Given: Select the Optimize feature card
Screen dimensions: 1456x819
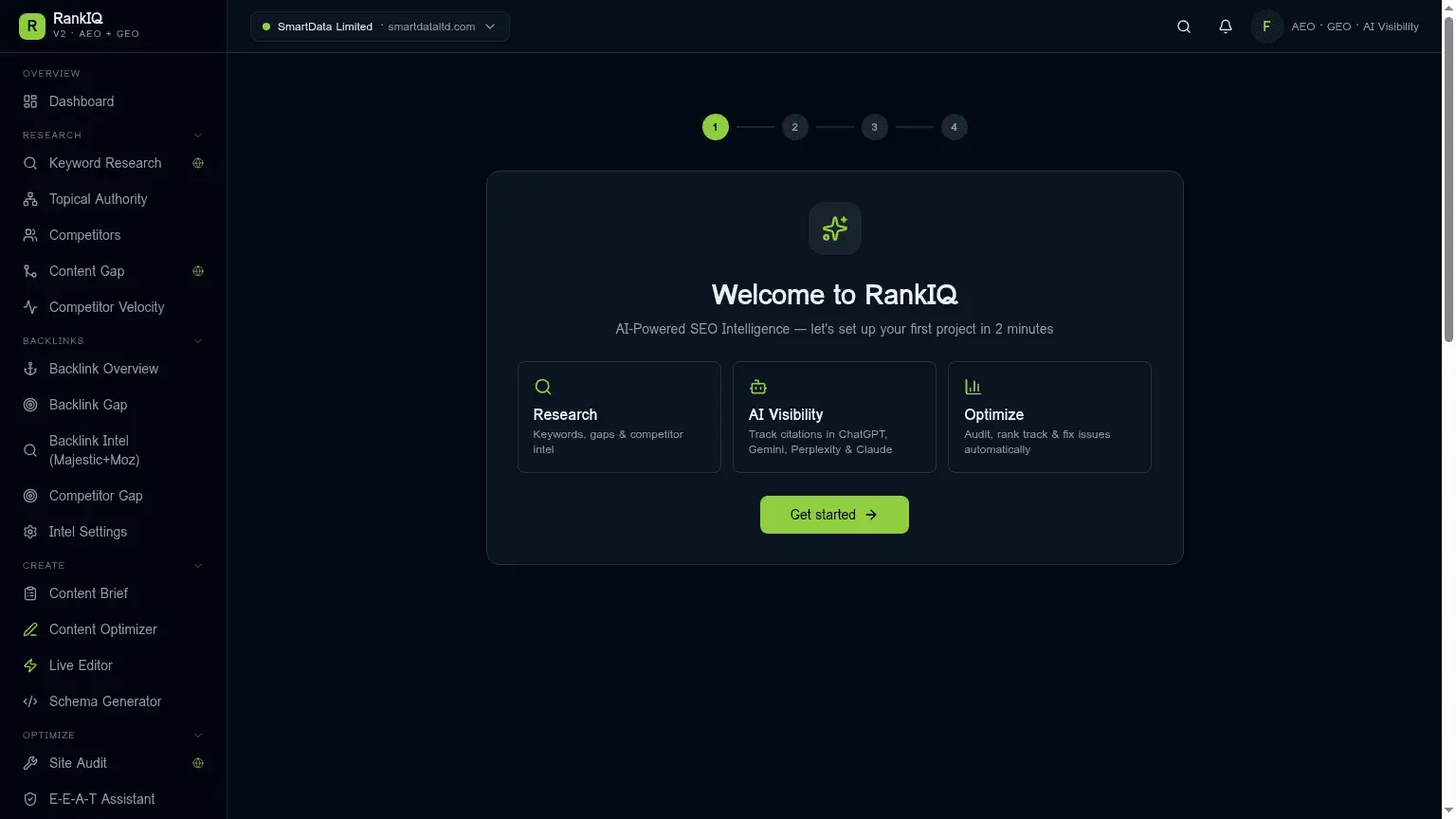Looking at the screenshot, I should tap(1049, 417).
